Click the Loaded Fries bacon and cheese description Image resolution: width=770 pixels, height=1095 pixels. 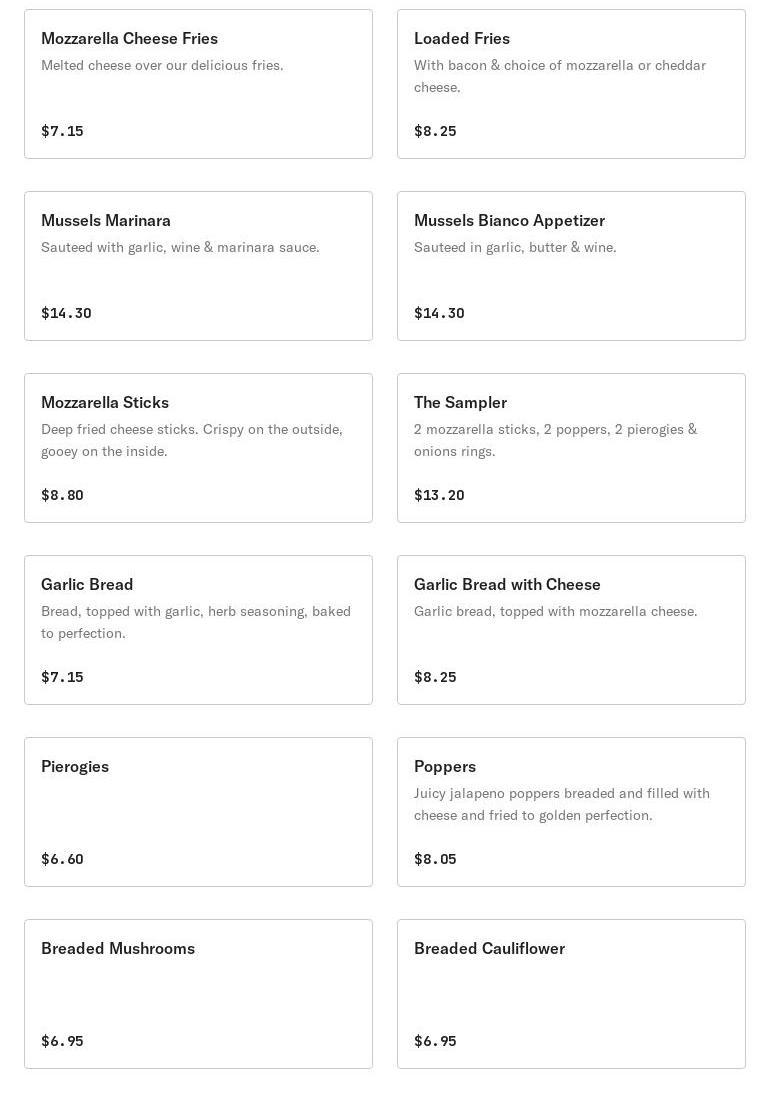[560, 76]
